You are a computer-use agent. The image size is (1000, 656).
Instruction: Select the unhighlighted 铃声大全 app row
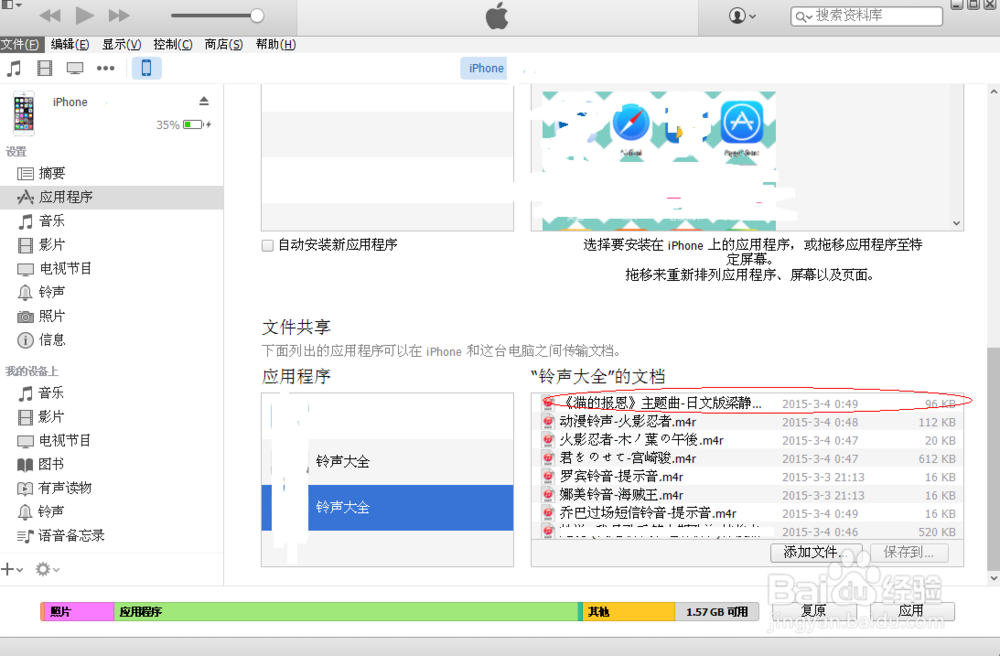[x=387, y=462]
